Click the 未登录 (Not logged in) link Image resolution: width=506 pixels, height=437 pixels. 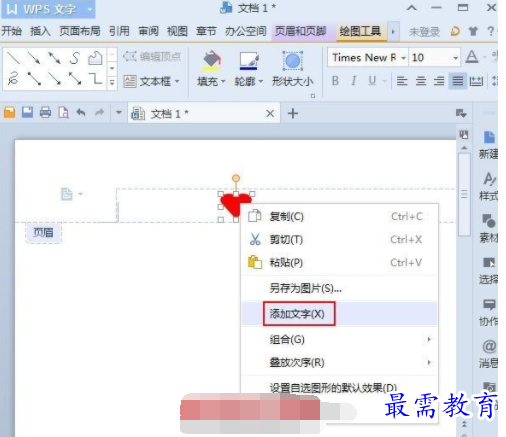tap(424, 32)
